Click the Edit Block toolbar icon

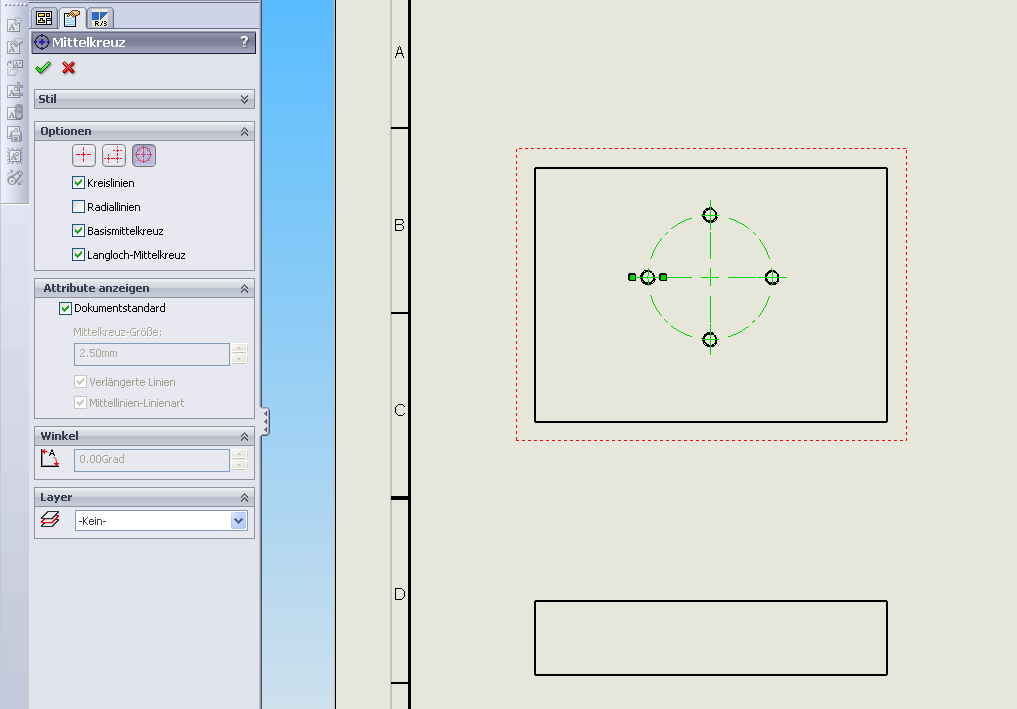pyautogui.click(x=14, y=47)
